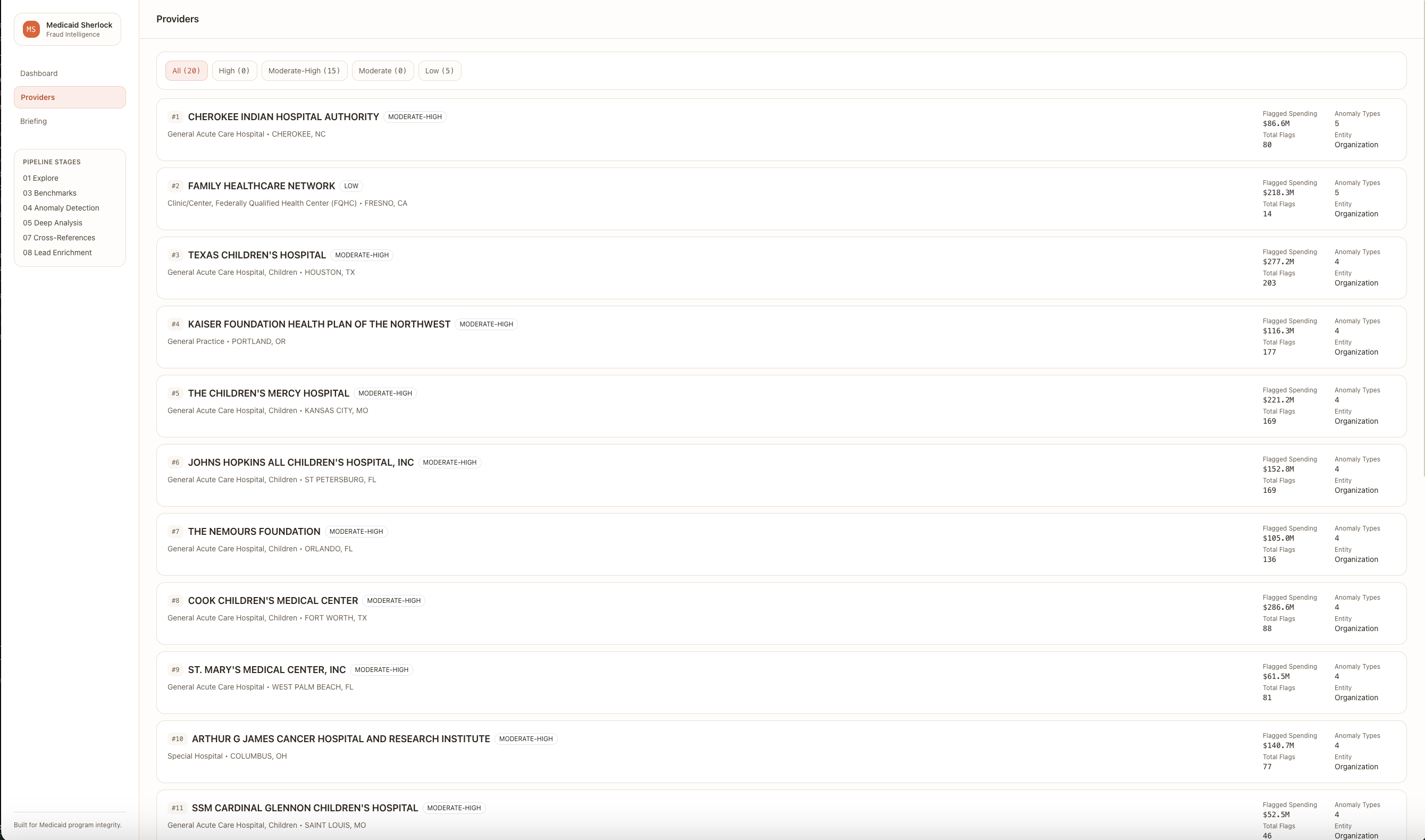This screenshot has height=840, width=1425.
Task: Open Texas Children's Hospital entry
Action: [x=781, y=268]
